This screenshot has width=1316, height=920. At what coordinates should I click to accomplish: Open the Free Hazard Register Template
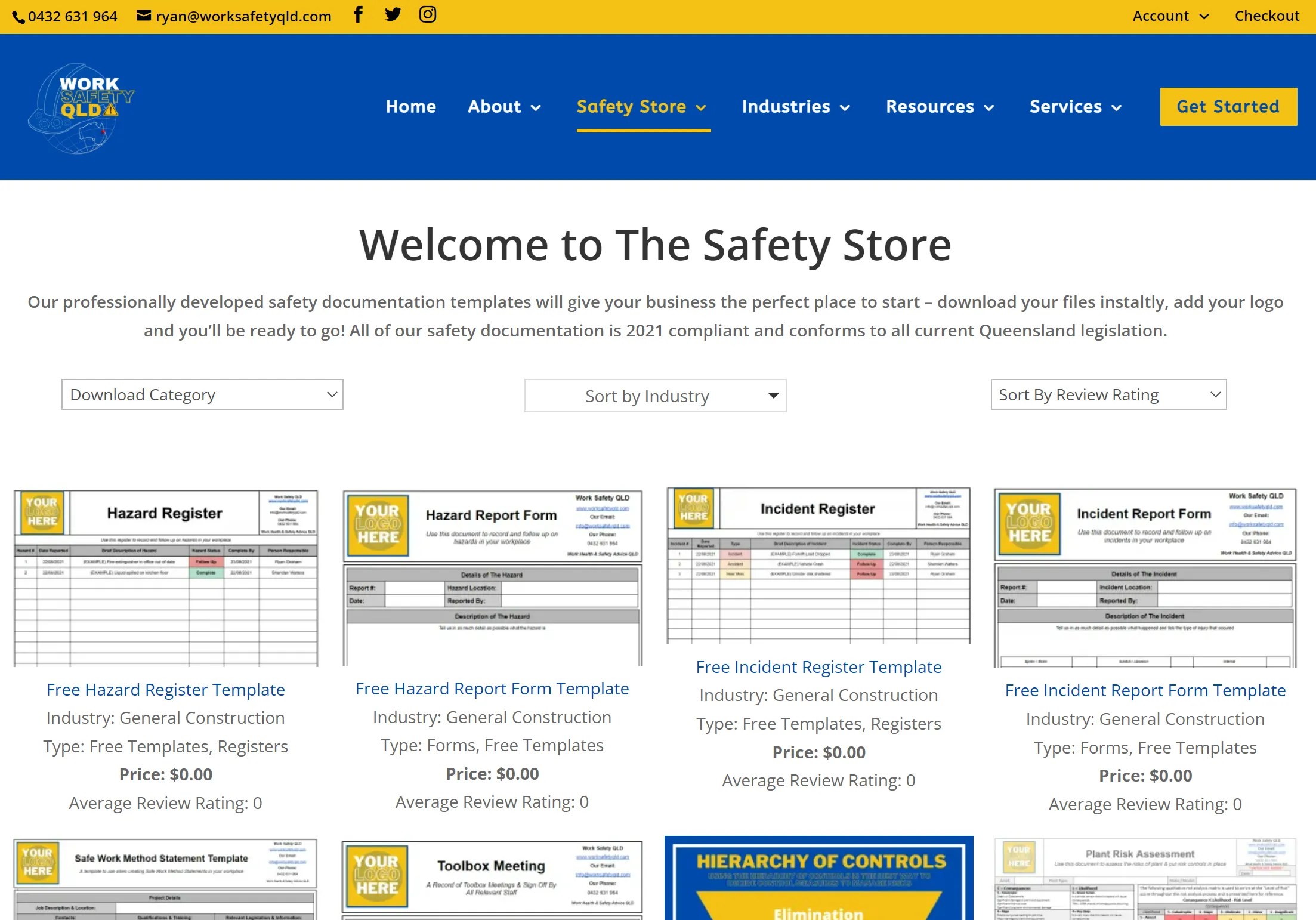(166, 689)
